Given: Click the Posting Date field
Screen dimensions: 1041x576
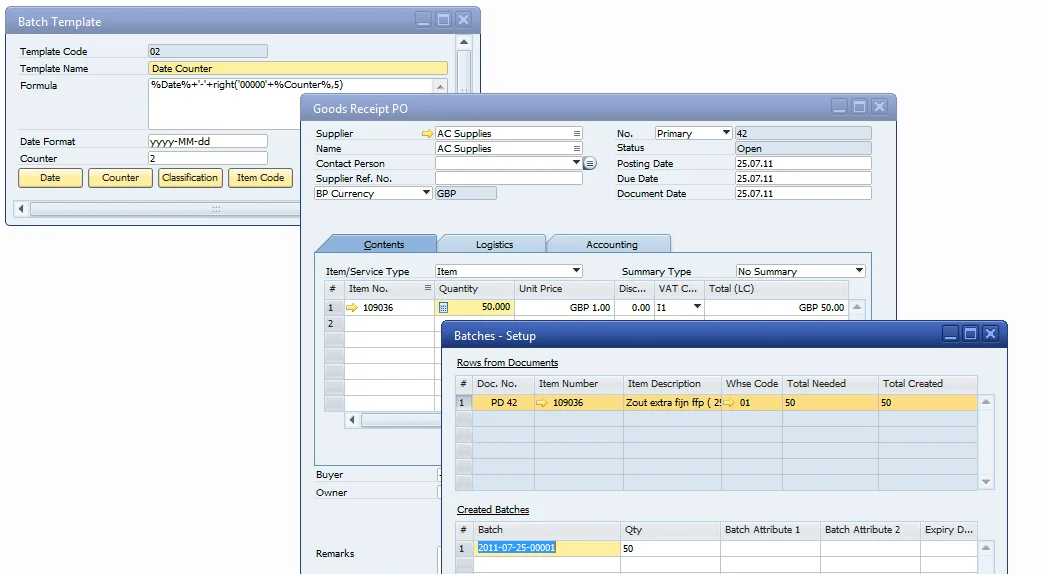Looking at the screenshot, I should point(803,163).
